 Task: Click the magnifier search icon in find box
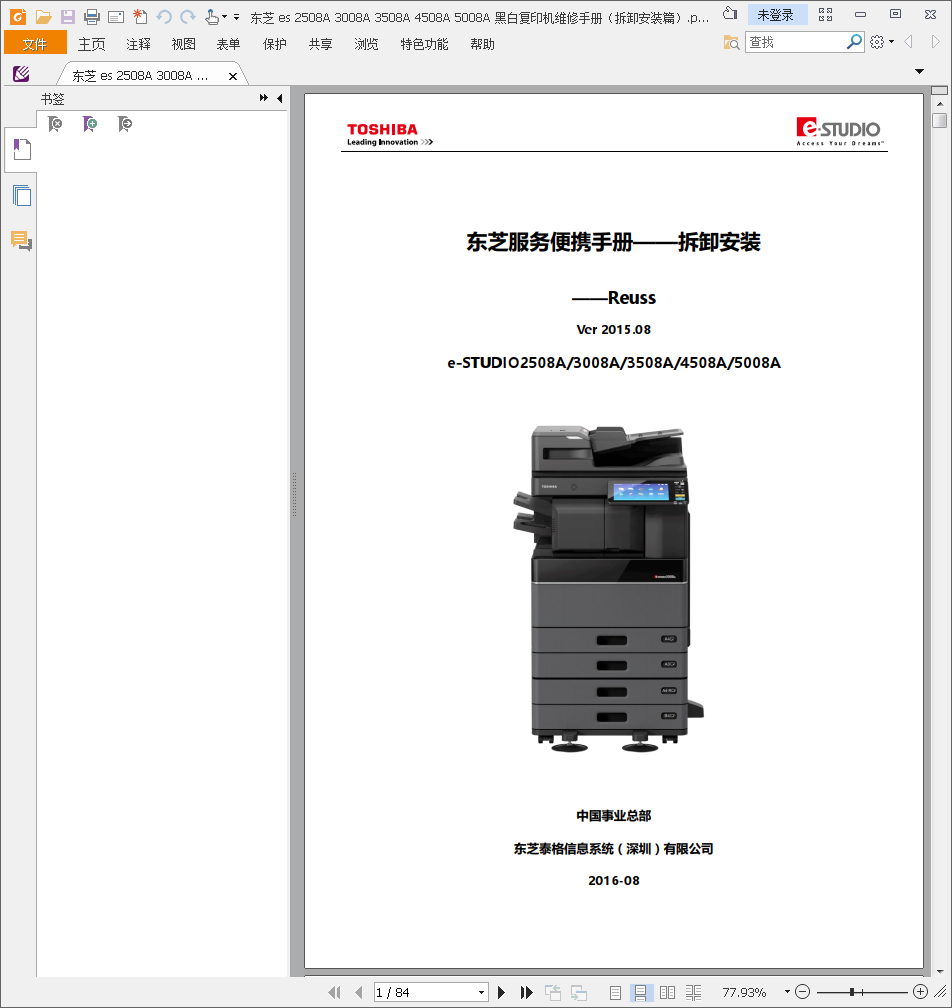(854, 42)
